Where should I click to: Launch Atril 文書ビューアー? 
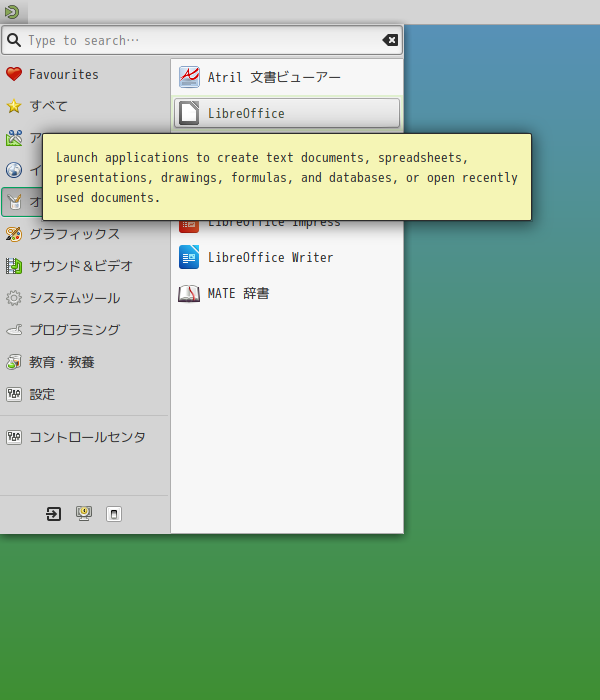(x=287, y=77)
